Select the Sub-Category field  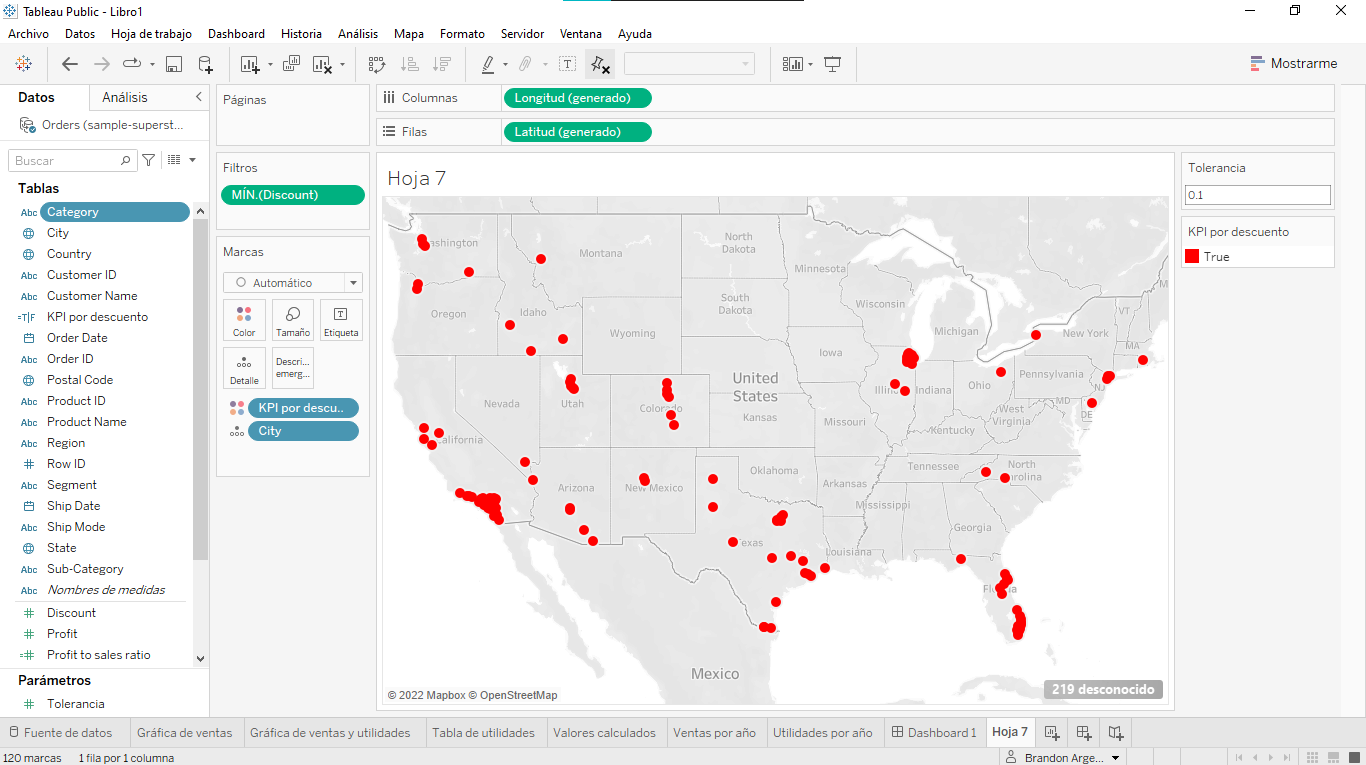coord(85,569)
